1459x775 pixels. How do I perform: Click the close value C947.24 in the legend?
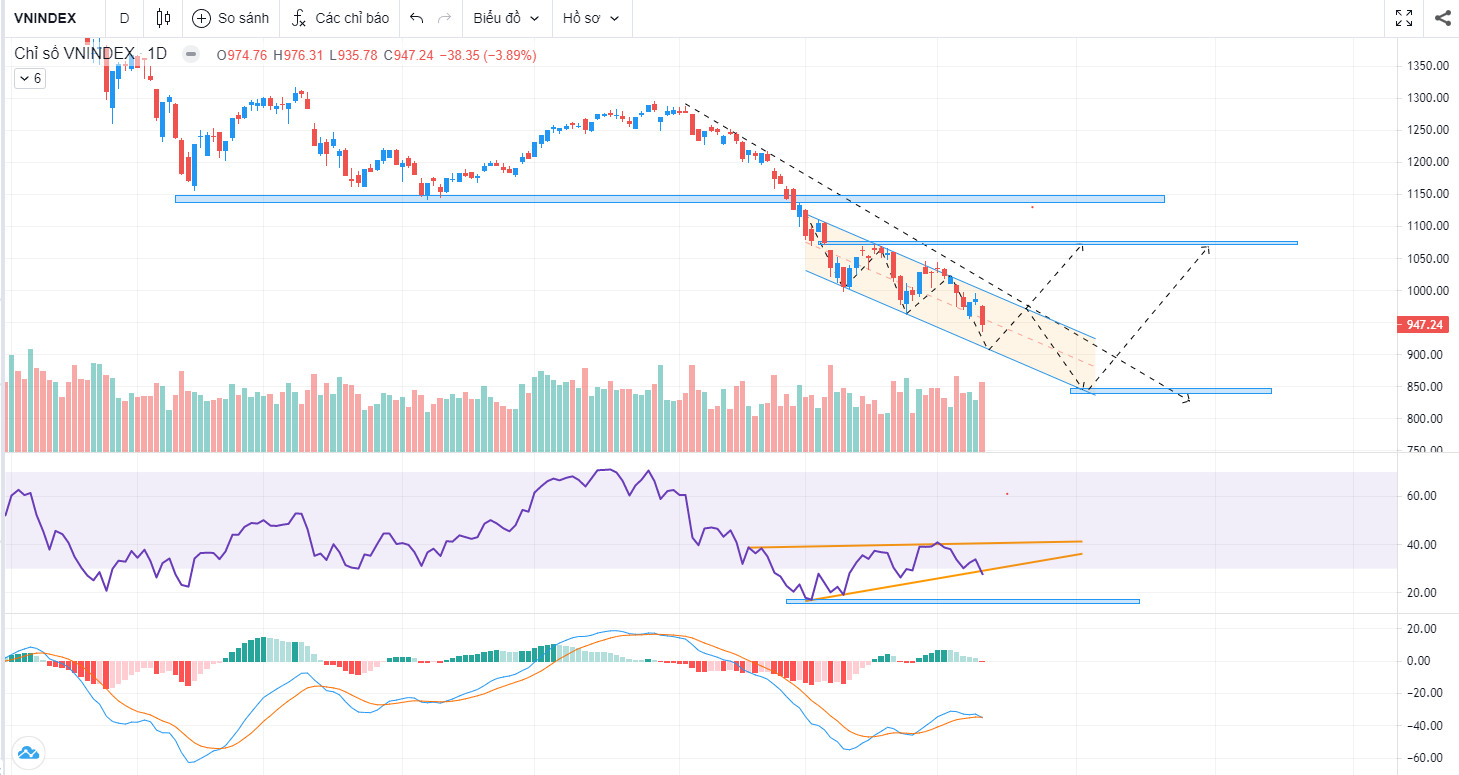click(x=408, y=55)
